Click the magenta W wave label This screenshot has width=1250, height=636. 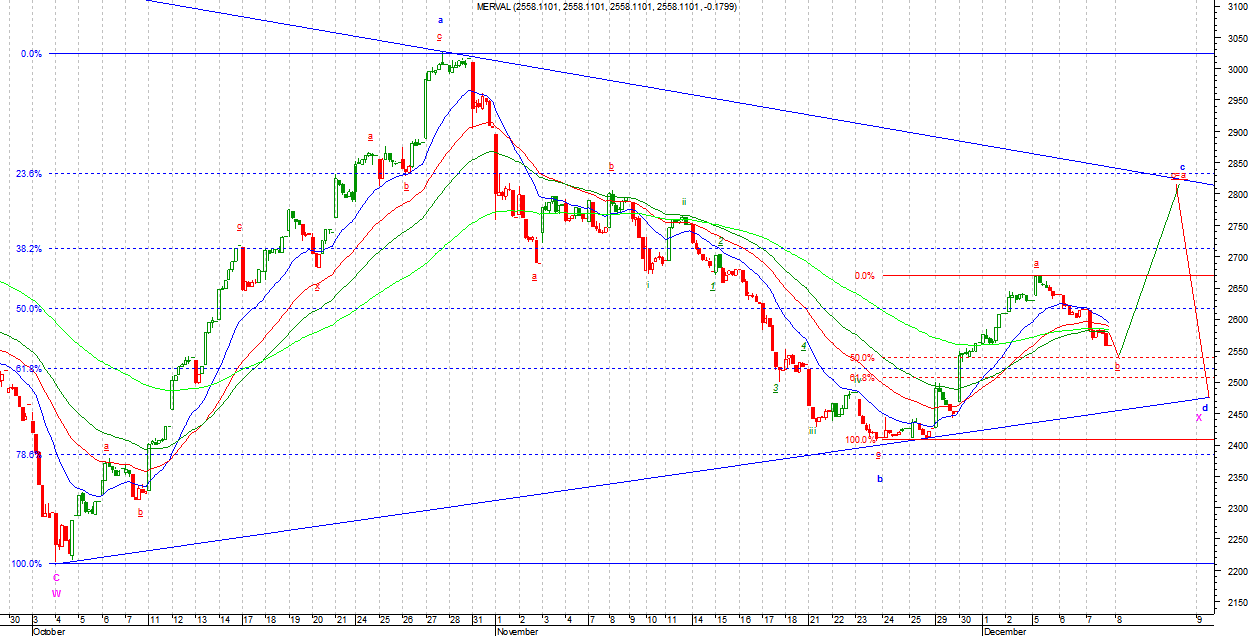click(56, 593)
